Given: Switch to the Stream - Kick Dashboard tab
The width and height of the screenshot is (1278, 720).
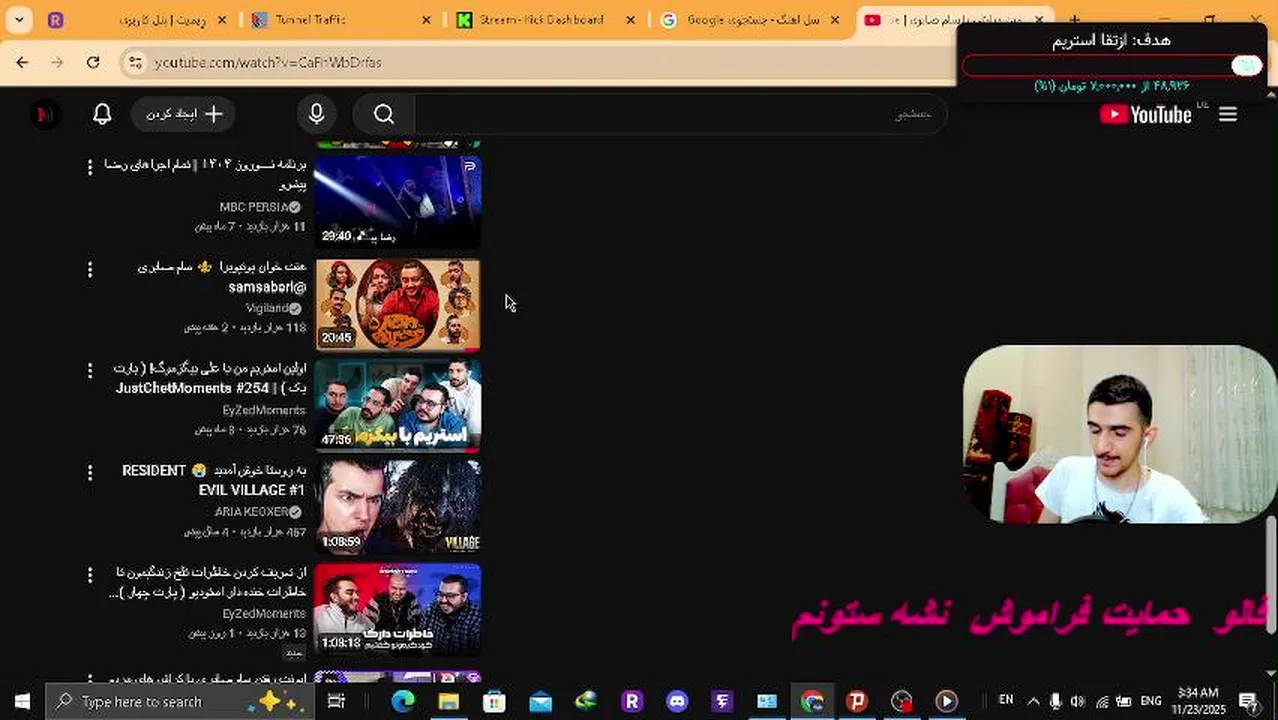Looking at the screenshot, I should click(542, 20).
